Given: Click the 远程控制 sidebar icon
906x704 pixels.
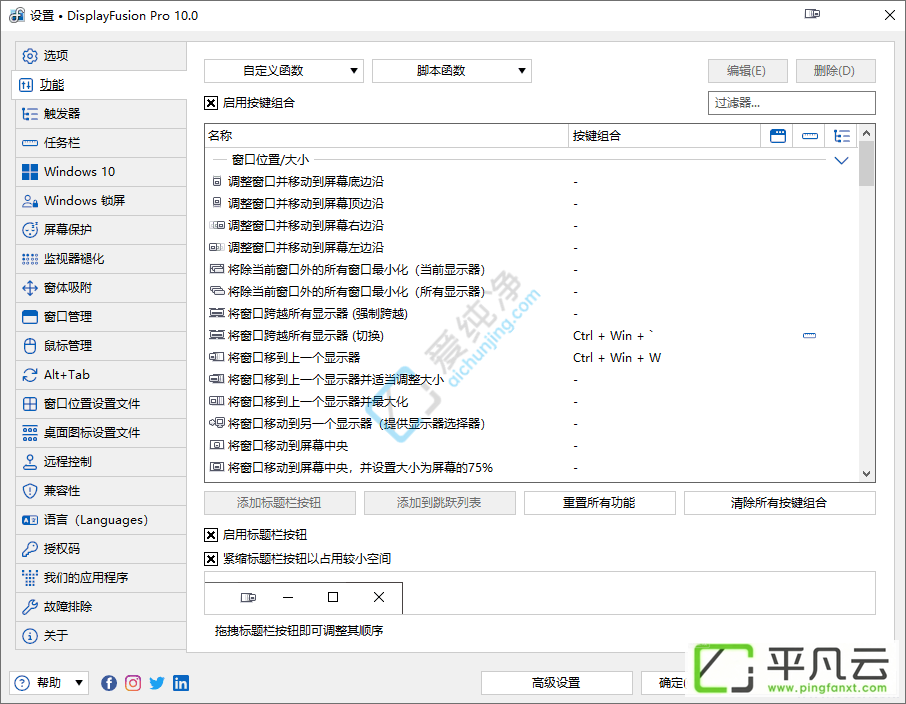Looking at the screenshot, I should pos(30,462).
